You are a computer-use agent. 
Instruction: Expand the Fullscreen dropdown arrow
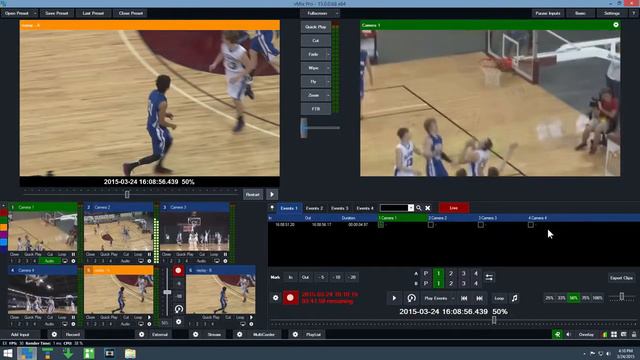[337, 13]
